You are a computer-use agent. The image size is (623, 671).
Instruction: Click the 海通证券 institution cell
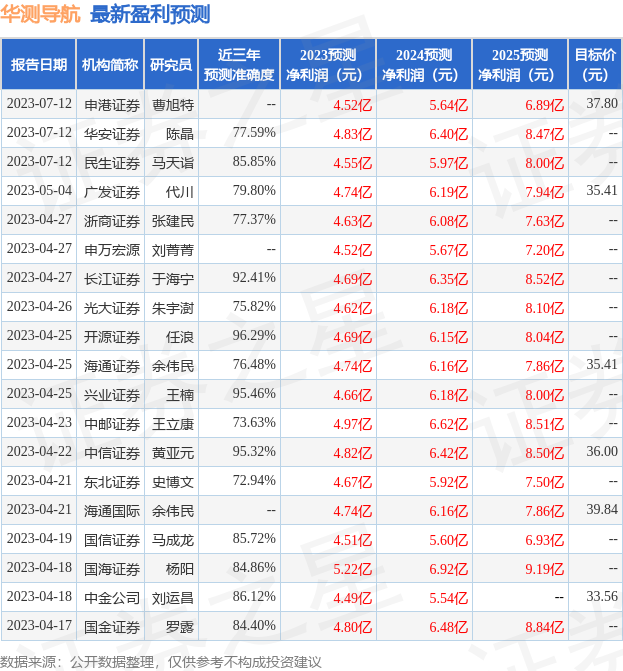click(112, 366)
